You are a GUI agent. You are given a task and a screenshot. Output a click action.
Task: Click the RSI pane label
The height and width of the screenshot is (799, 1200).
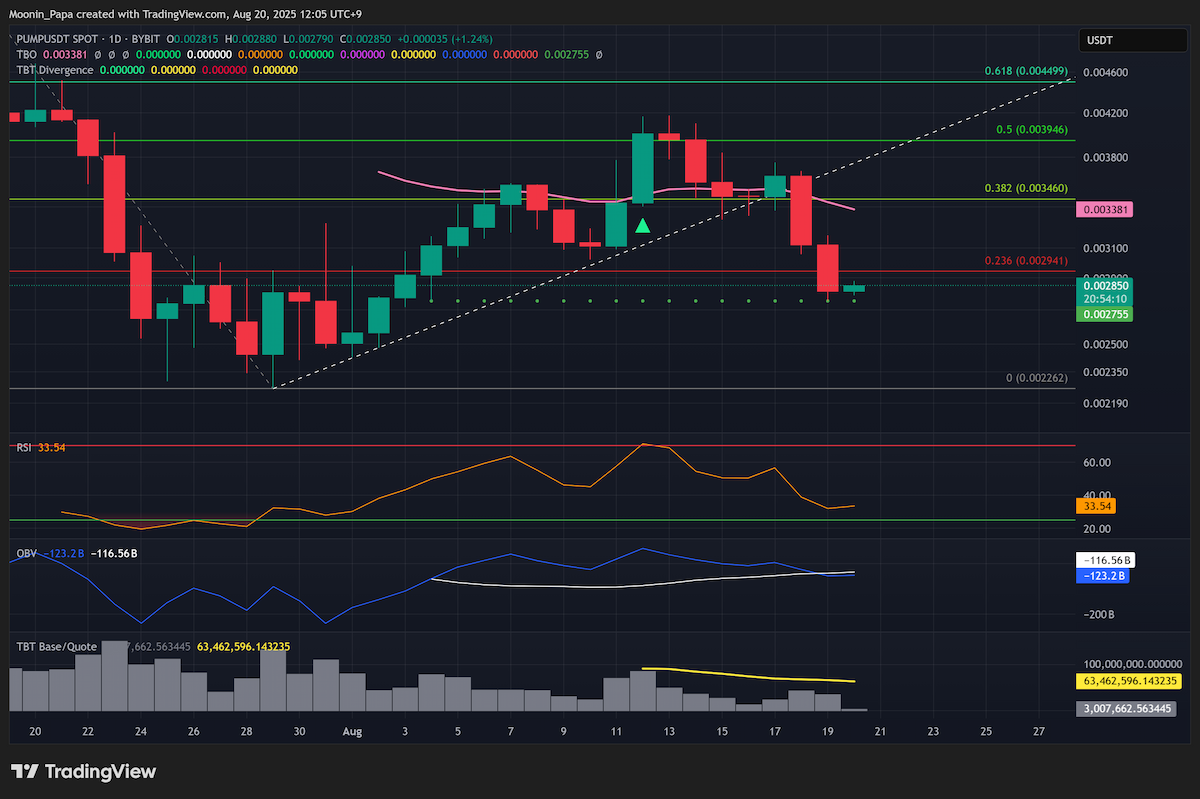tap(24, 448)
